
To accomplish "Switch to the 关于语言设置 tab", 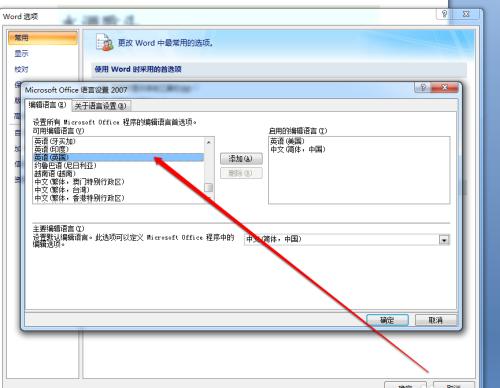I will click(x=101, y=106).
